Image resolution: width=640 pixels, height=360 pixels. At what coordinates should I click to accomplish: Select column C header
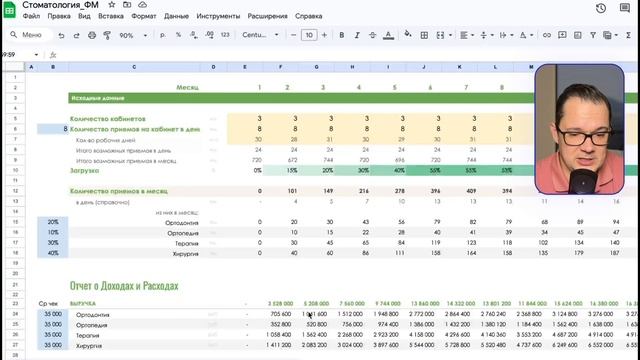134,67
